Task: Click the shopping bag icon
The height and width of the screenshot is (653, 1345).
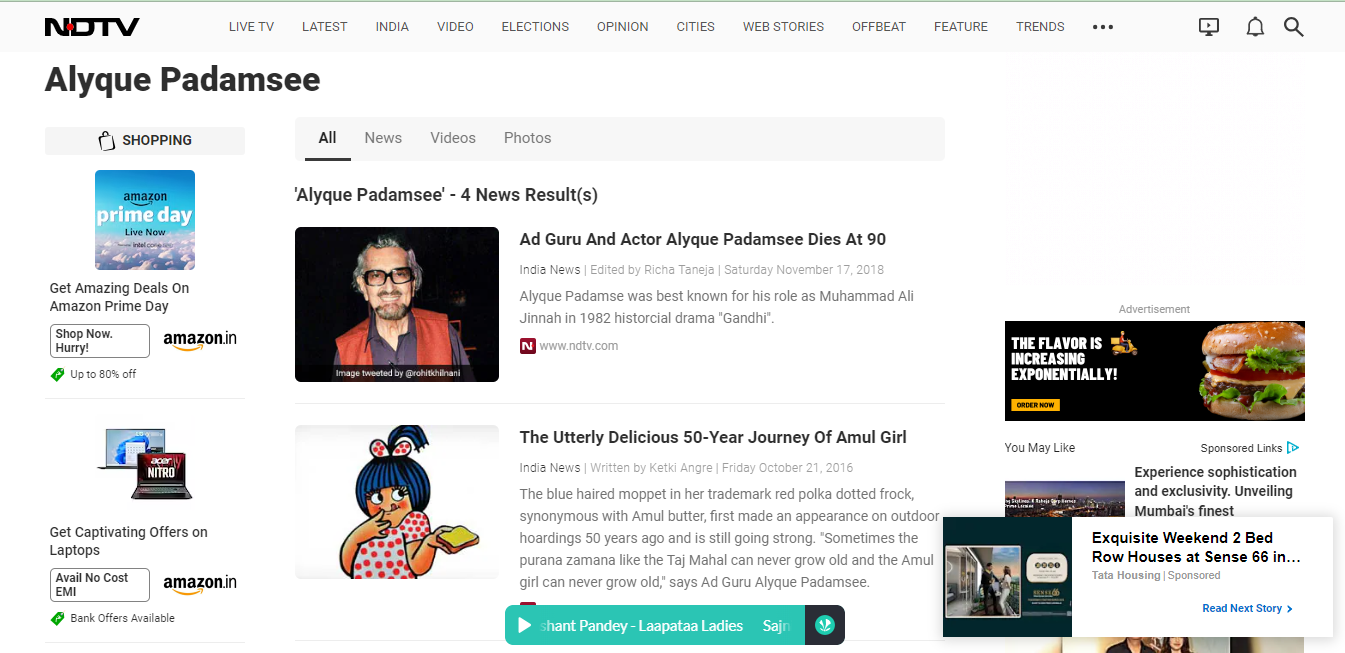Action: [107, 141]
